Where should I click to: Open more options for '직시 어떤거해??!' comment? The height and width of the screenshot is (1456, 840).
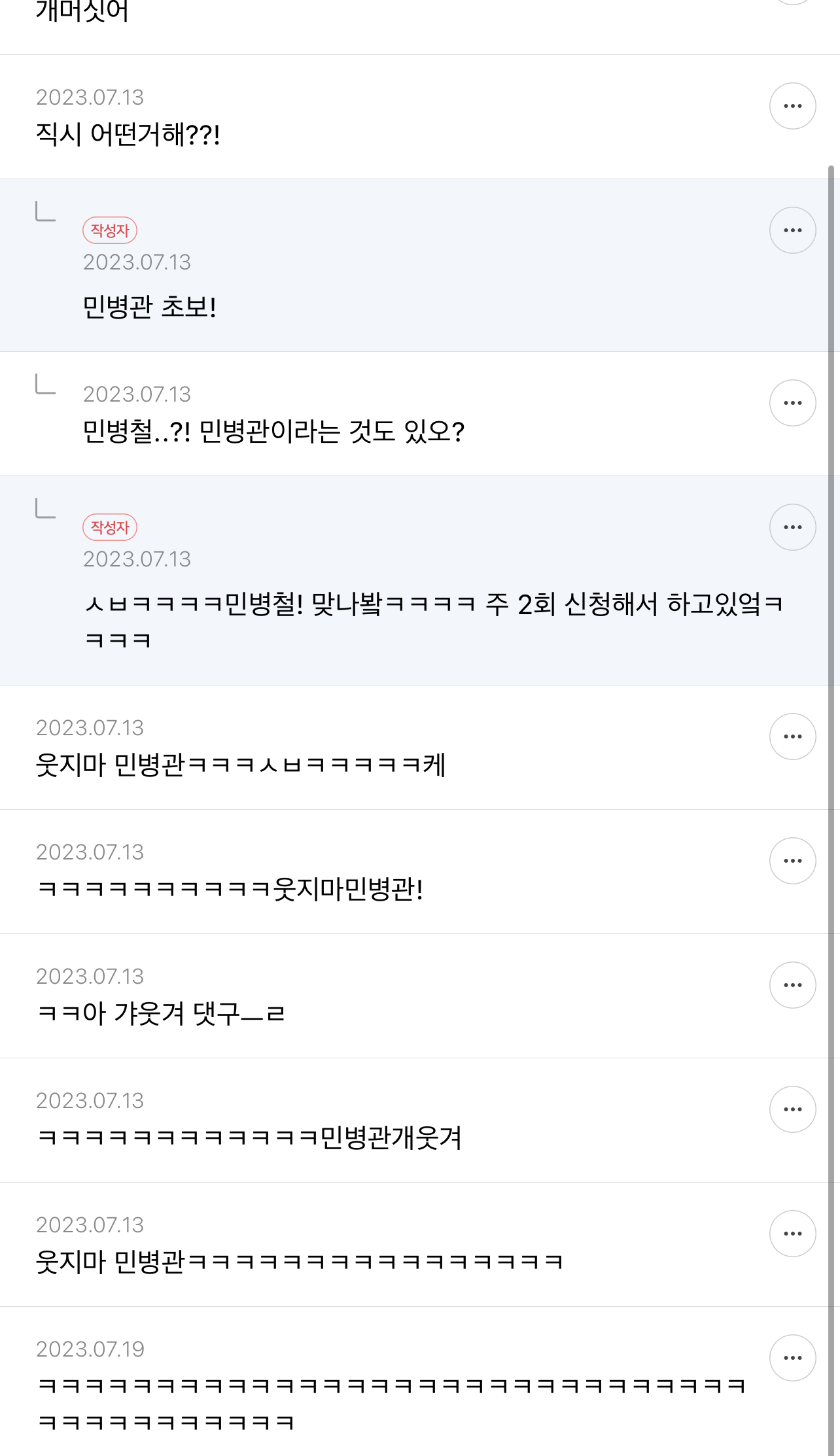(x=792, y=106)
